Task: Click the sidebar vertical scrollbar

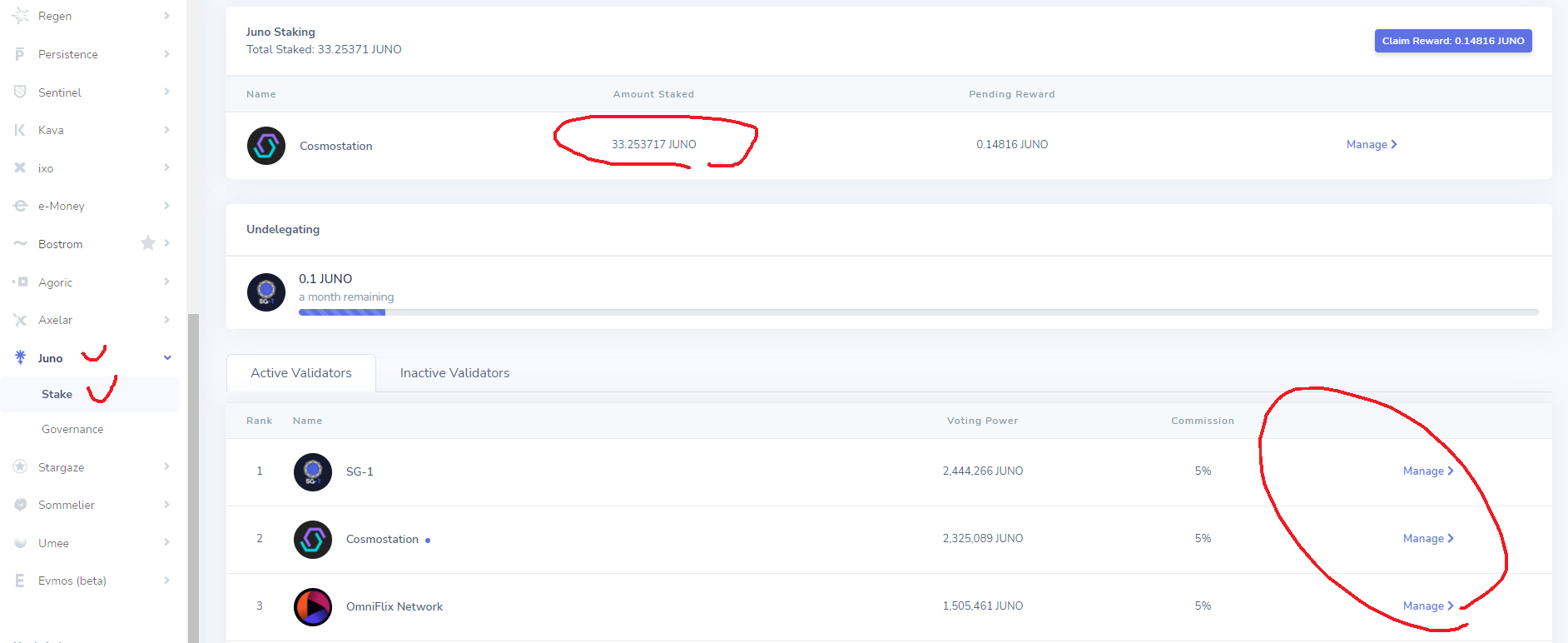Action: coord(193,478)
